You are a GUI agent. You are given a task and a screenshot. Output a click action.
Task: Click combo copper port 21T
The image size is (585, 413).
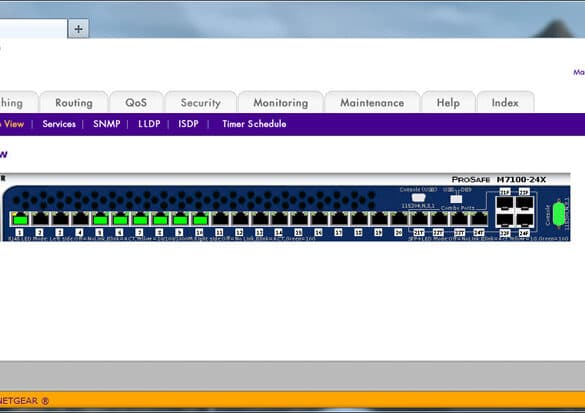coord(419,219)
